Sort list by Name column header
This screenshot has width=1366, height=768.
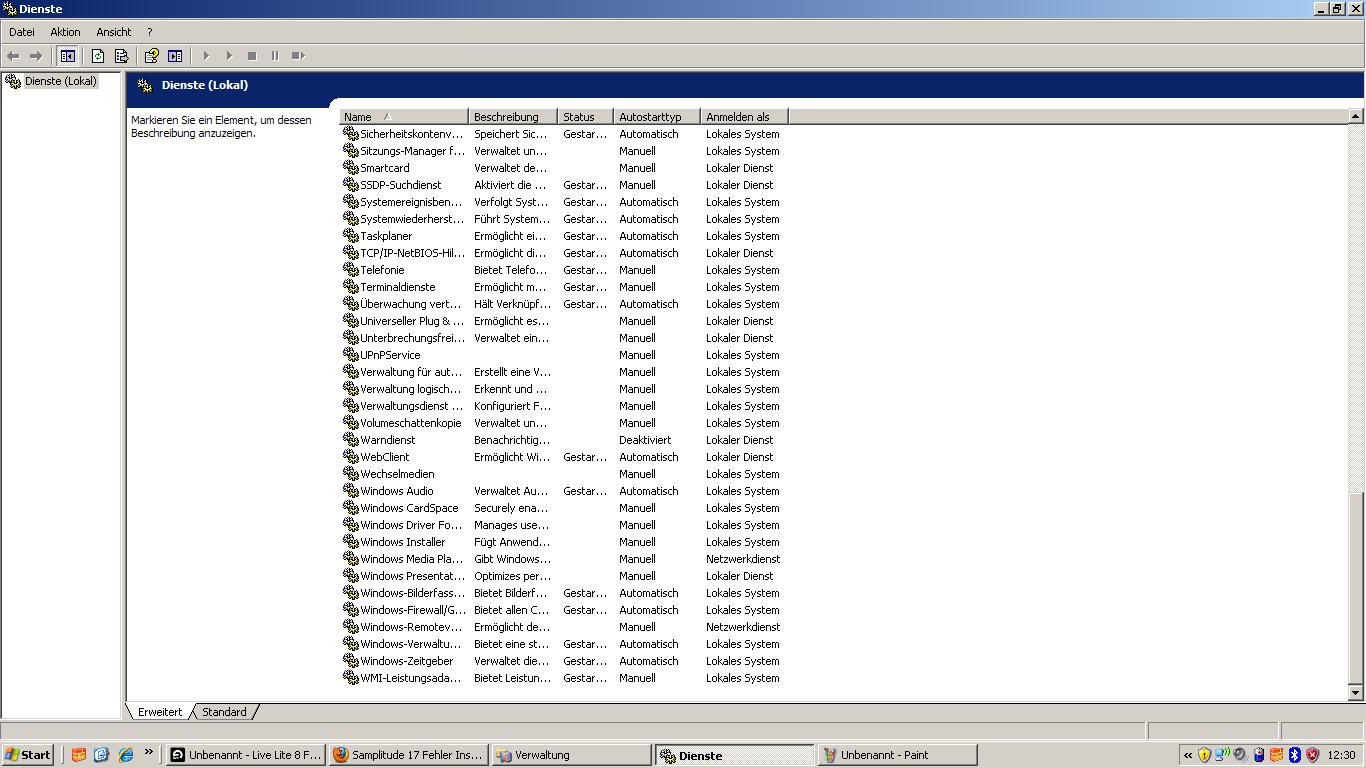pos(404,117)
